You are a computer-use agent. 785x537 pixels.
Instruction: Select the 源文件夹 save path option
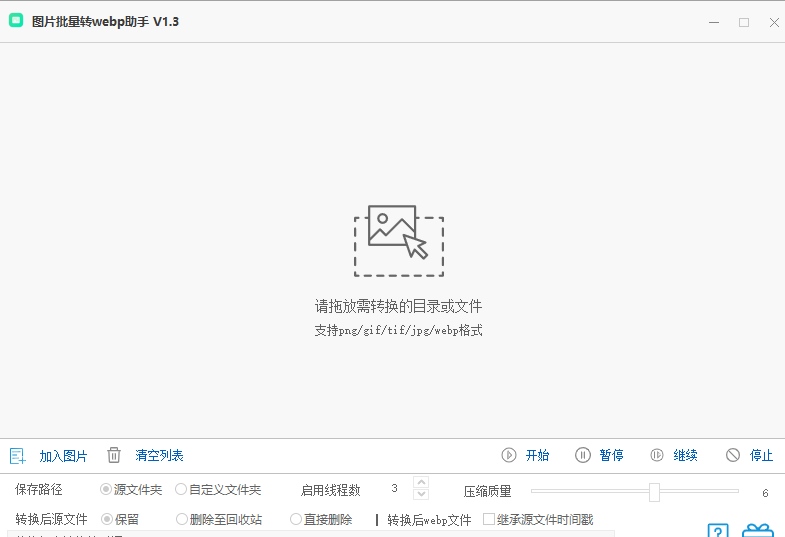(106, 490)
